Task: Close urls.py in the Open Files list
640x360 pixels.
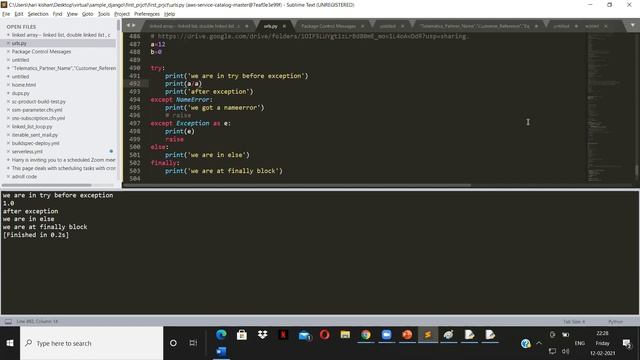Action: [x=8, y=43]
